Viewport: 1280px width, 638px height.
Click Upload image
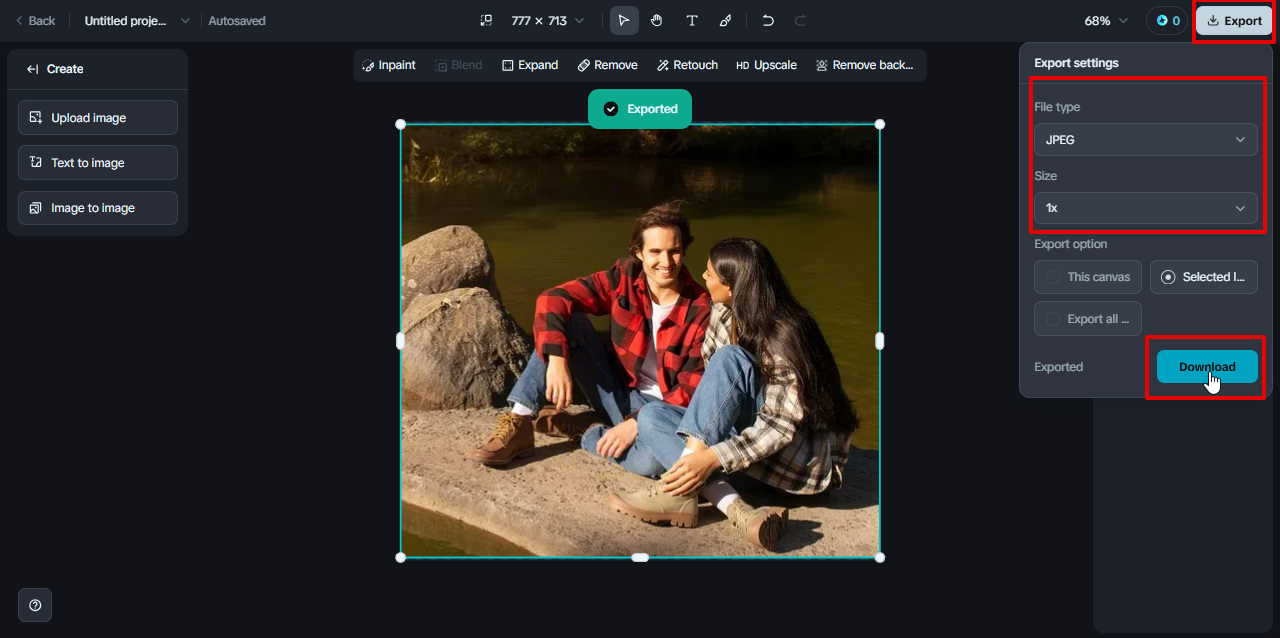(98, 117)
